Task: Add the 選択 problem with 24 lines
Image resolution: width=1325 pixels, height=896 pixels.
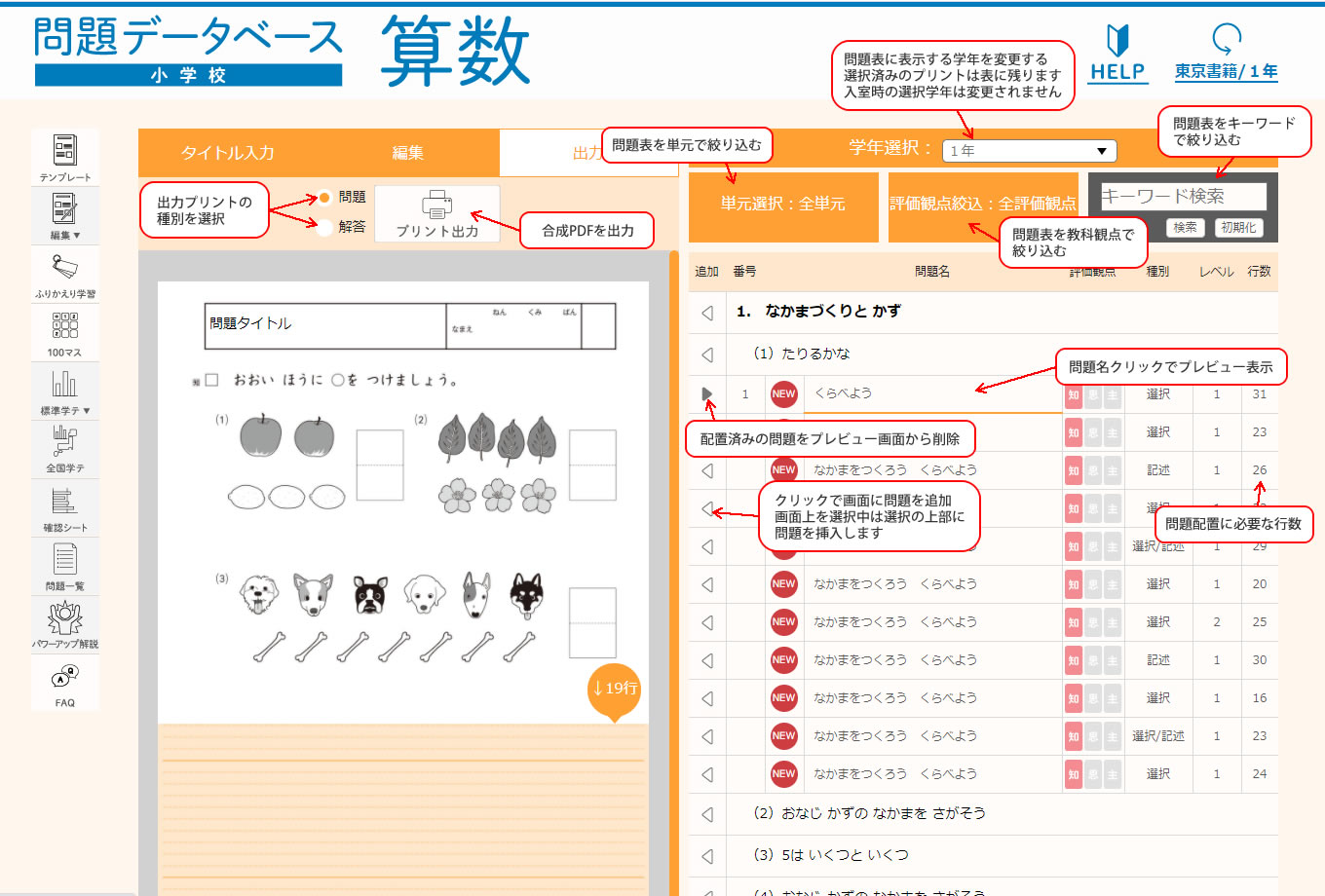Action: pyautogui.click(x=707, y=774)
